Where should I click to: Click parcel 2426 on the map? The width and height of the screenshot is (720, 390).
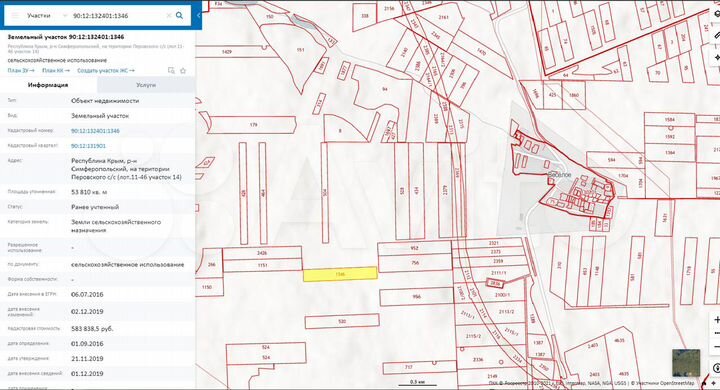[262, 253]
